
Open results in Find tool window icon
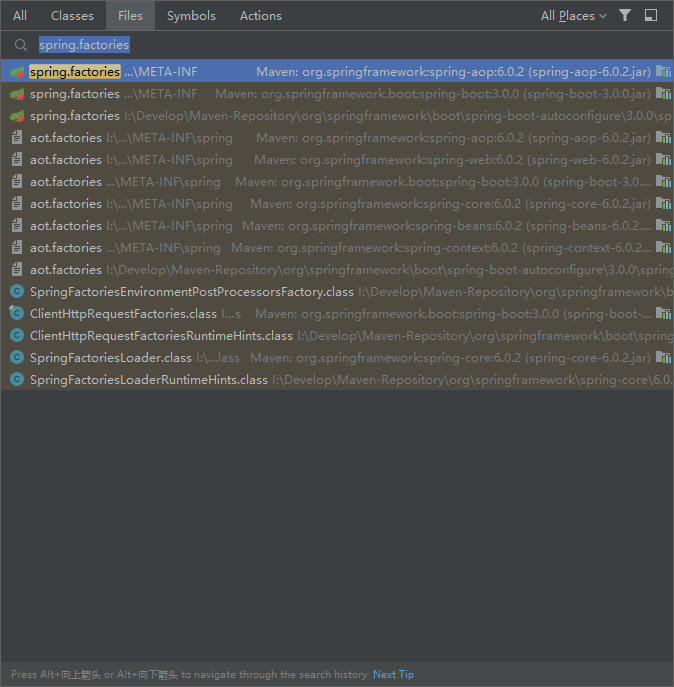point(651,15)
